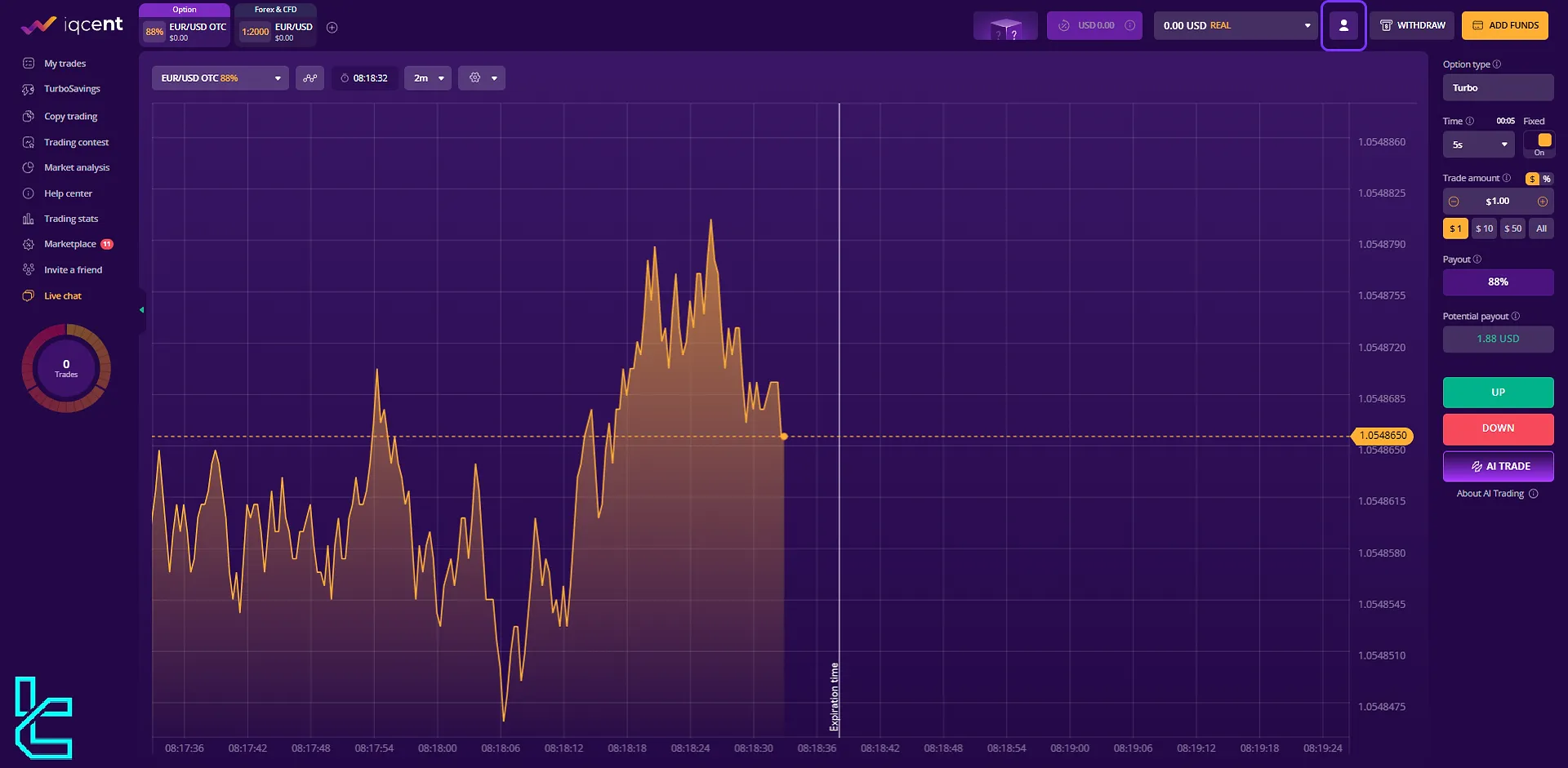Switch to the Forex & CFD EUR/USD tab
This screenshot has width=1568, height=768.
click(276, 24)
